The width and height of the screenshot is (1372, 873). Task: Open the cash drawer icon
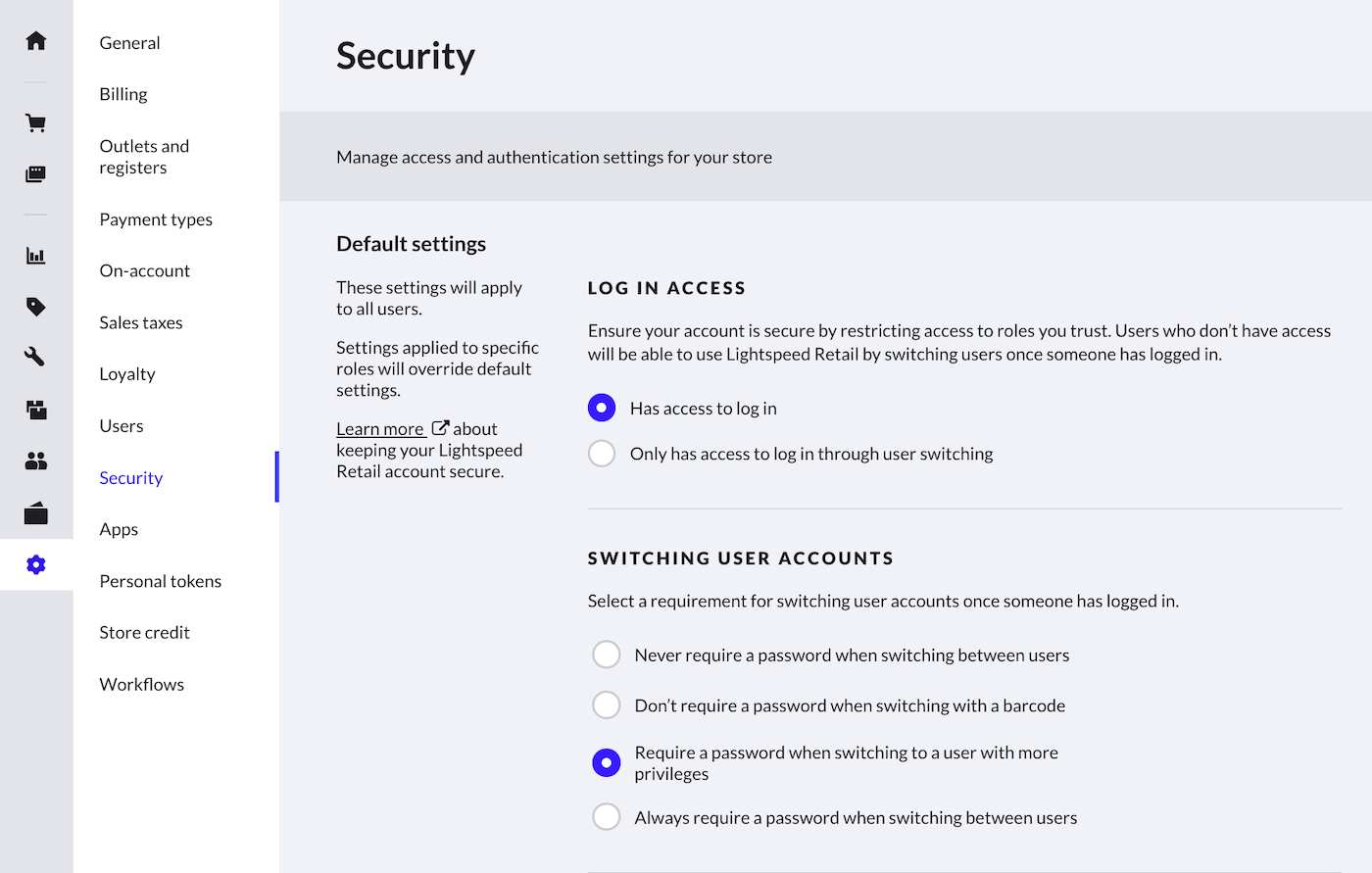pyautogui.click(x=36, y=512)
